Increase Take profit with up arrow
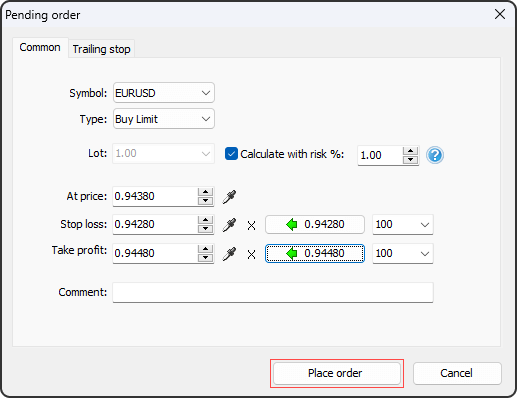517x398 pixels. [x=205, y=249]
